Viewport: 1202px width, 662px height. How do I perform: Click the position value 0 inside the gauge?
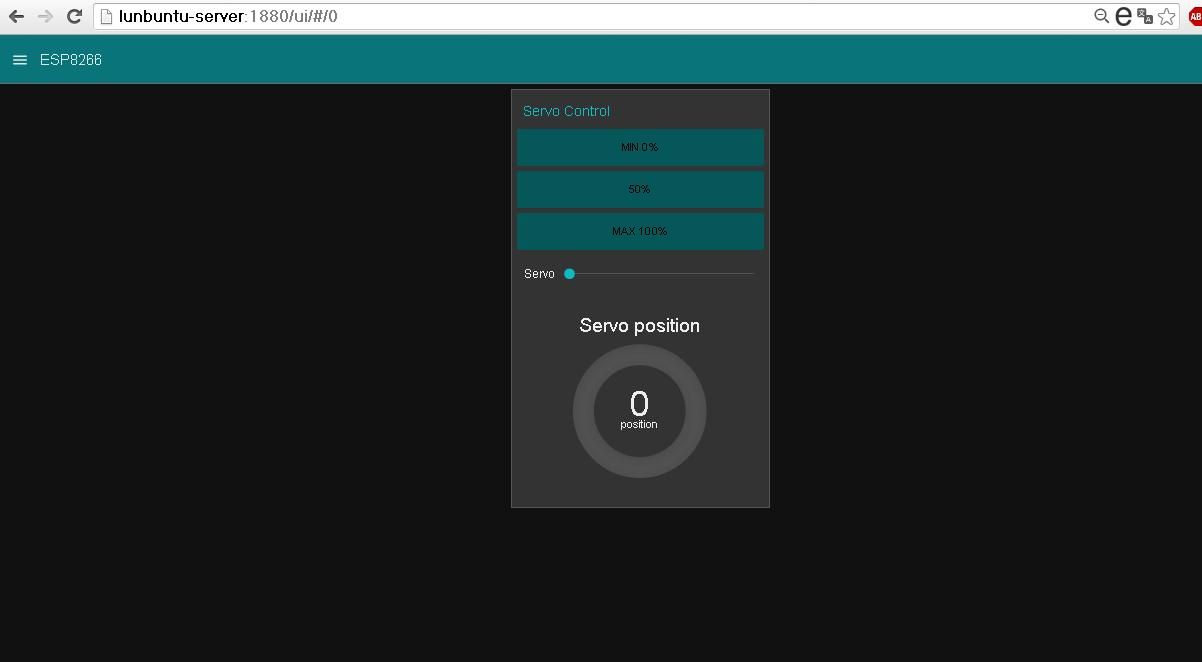tap(639, 404)
